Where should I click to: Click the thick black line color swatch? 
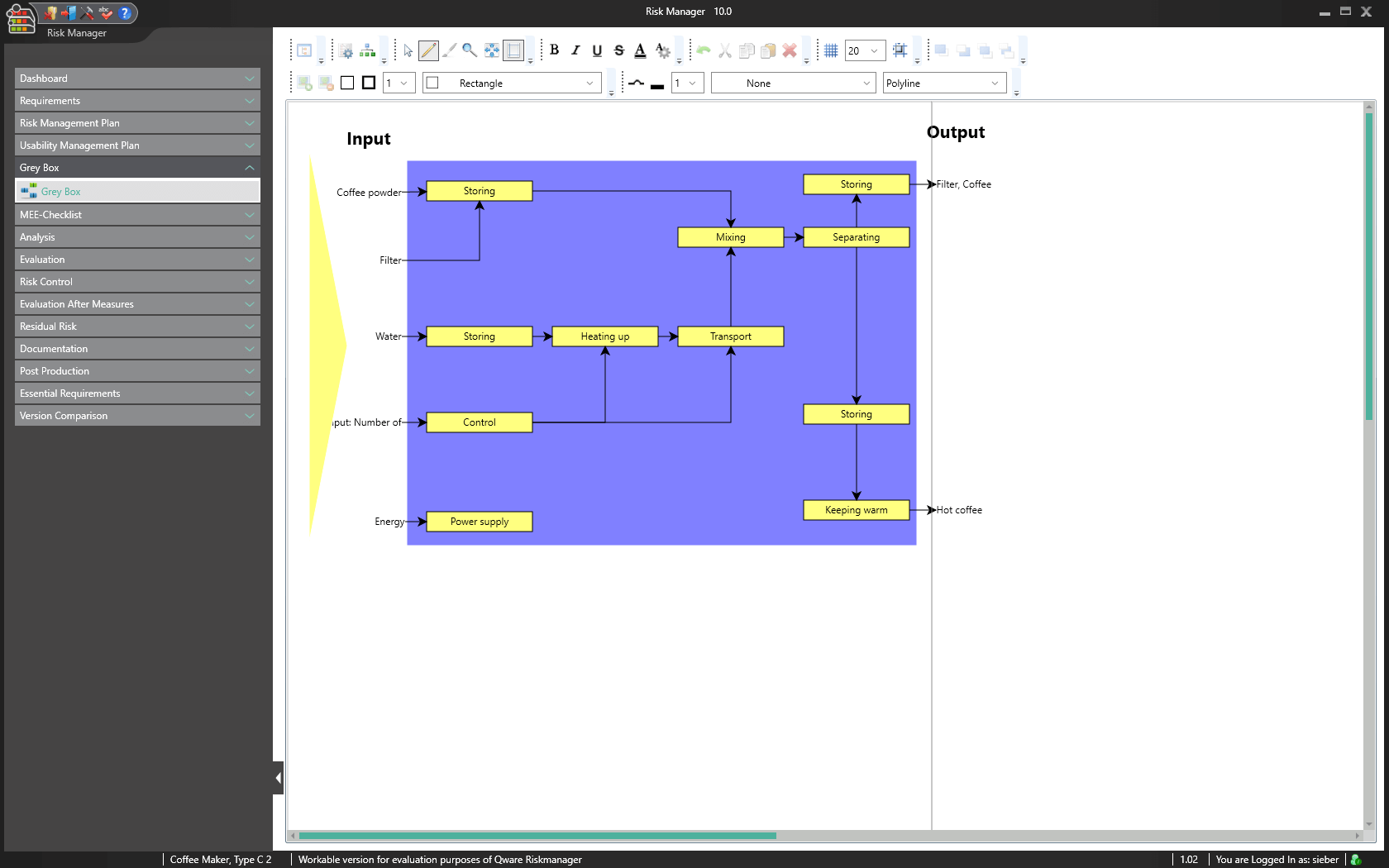click(x=657, y=84)
